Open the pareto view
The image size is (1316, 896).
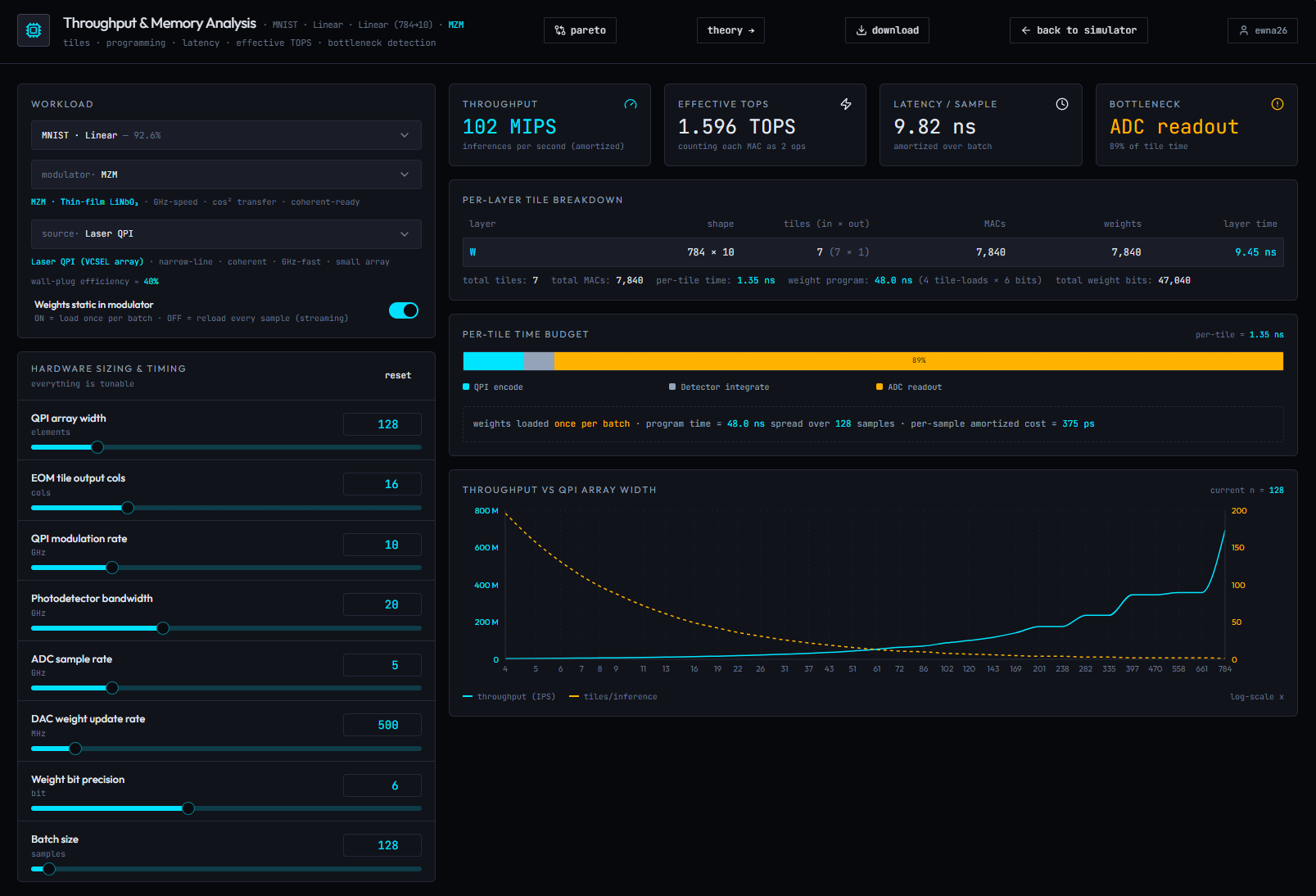[x=580, y=30]
